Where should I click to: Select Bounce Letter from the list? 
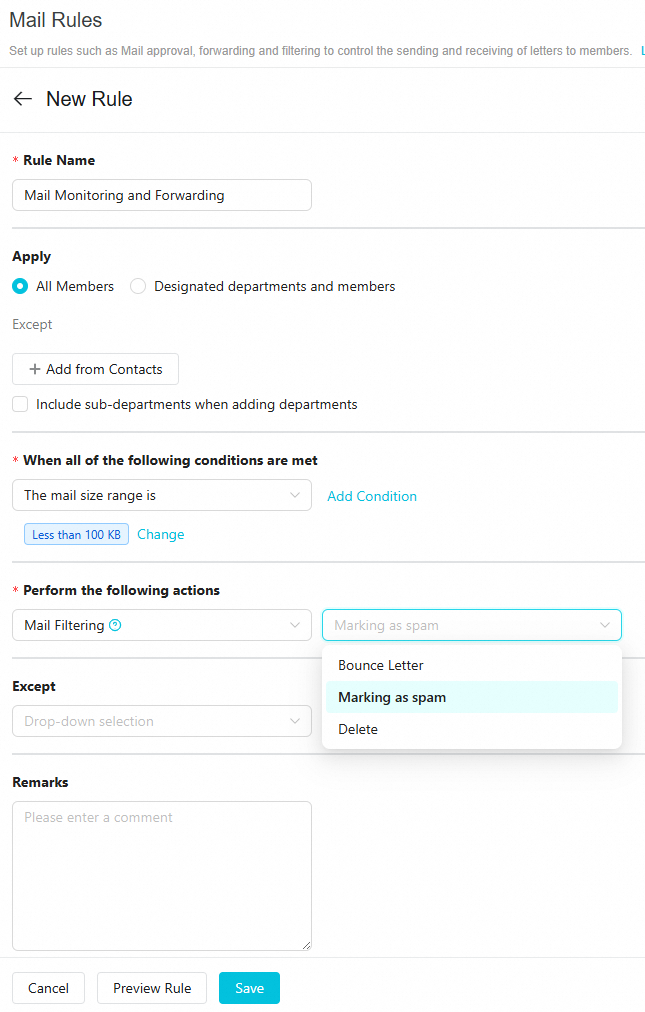(x=381, y=665)
